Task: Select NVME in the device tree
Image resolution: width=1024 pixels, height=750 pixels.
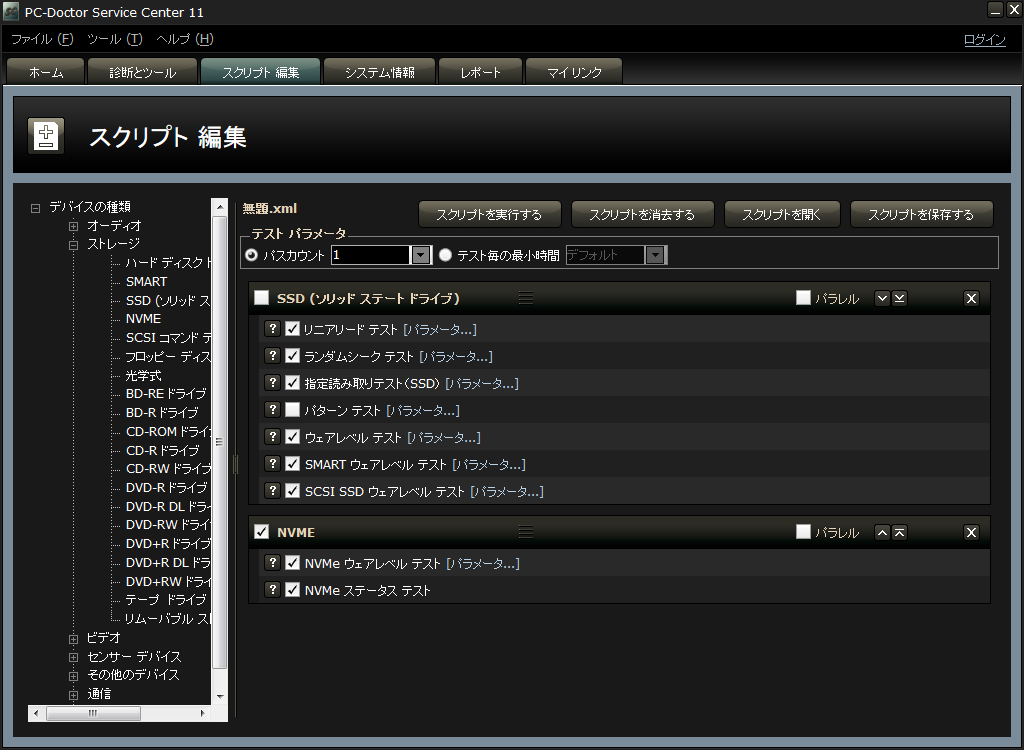Action: pos(143,319)
